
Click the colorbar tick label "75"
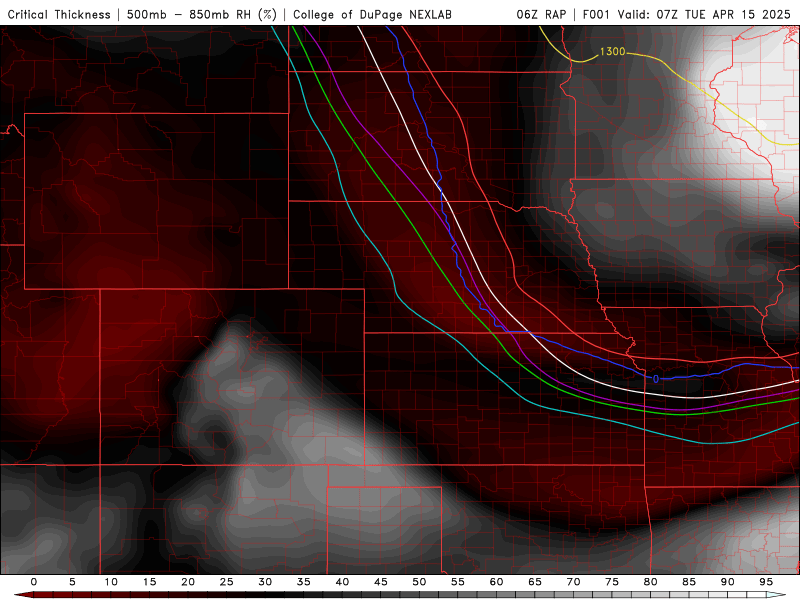pyautogui.click(x=612, y=582)
